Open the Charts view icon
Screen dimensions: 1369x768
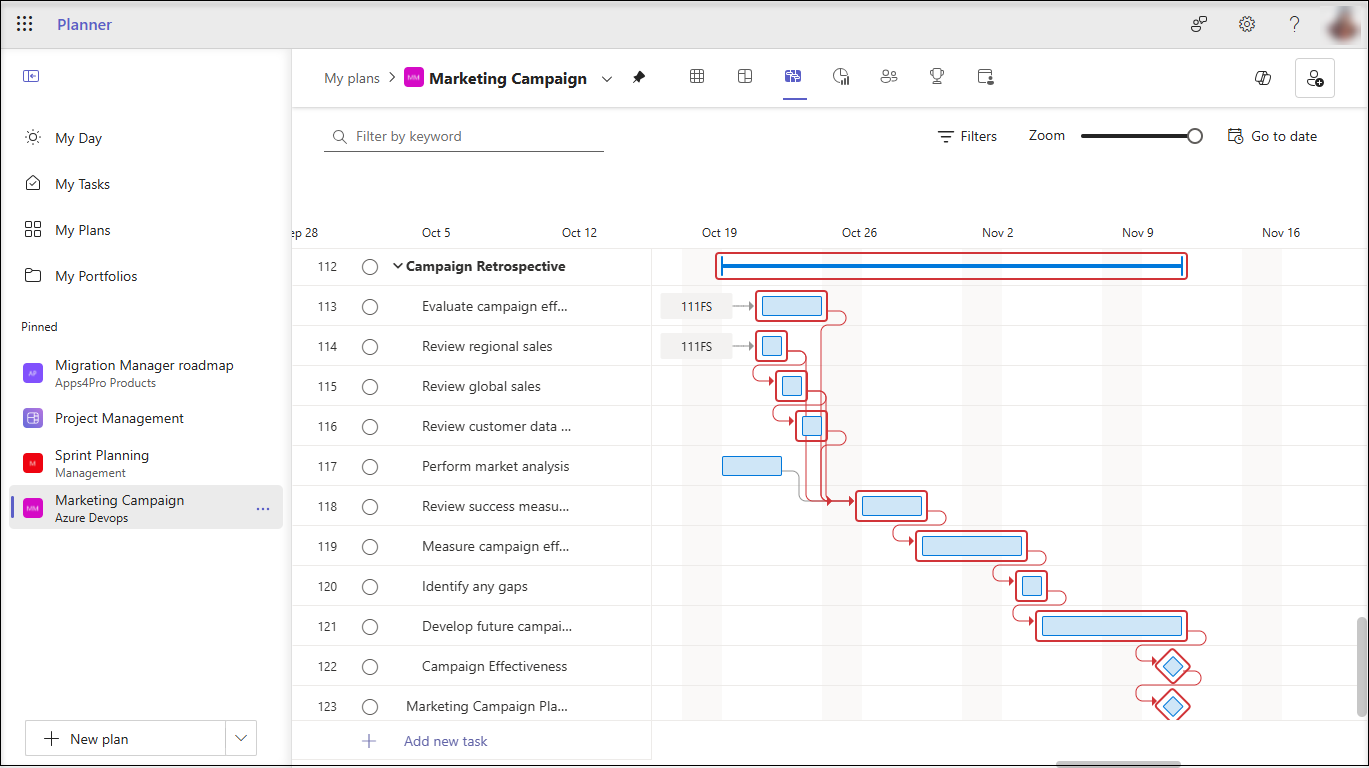tap(841, 77)
